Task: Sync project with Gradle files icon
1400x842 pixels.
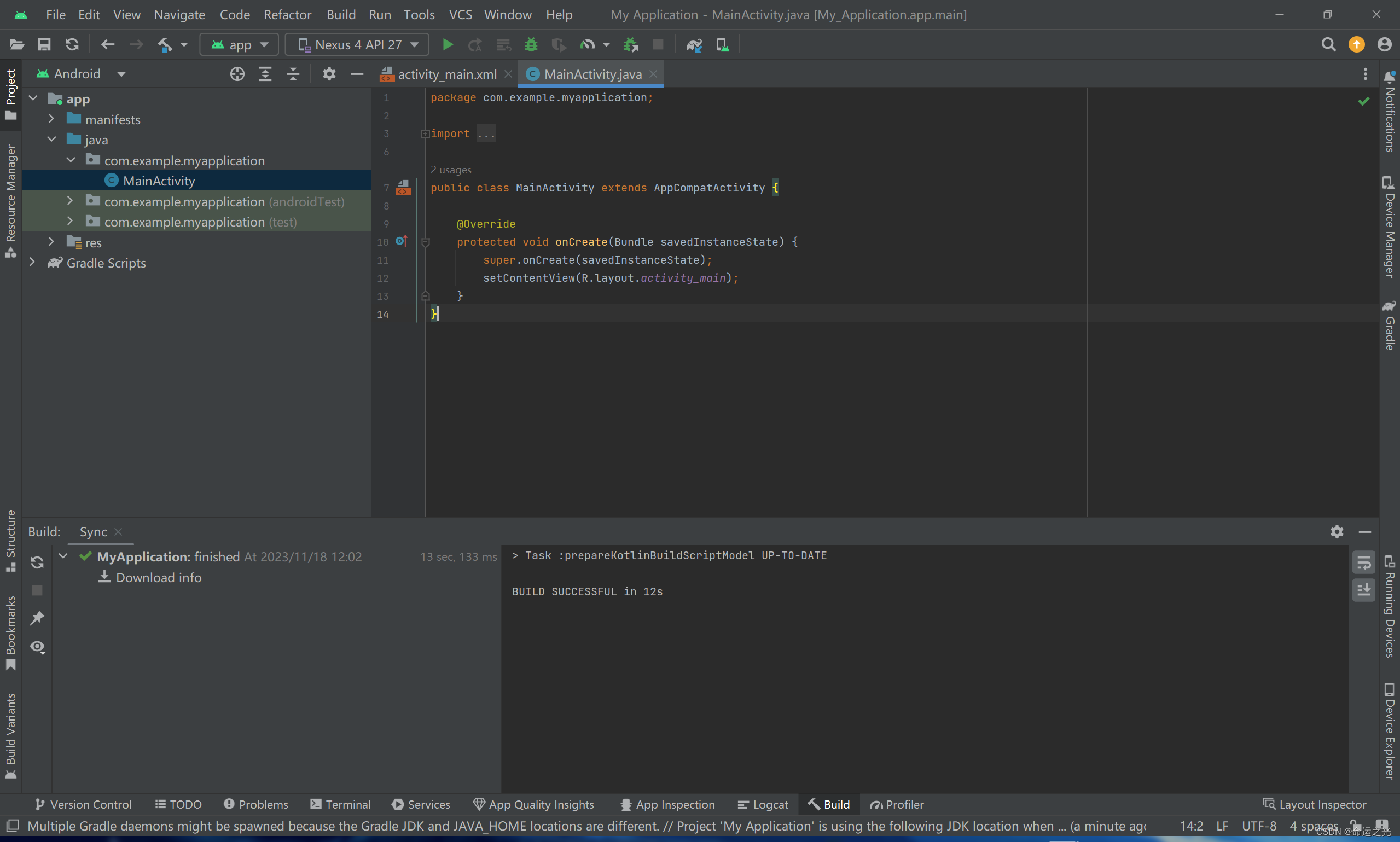Action: tap(694, 44)
